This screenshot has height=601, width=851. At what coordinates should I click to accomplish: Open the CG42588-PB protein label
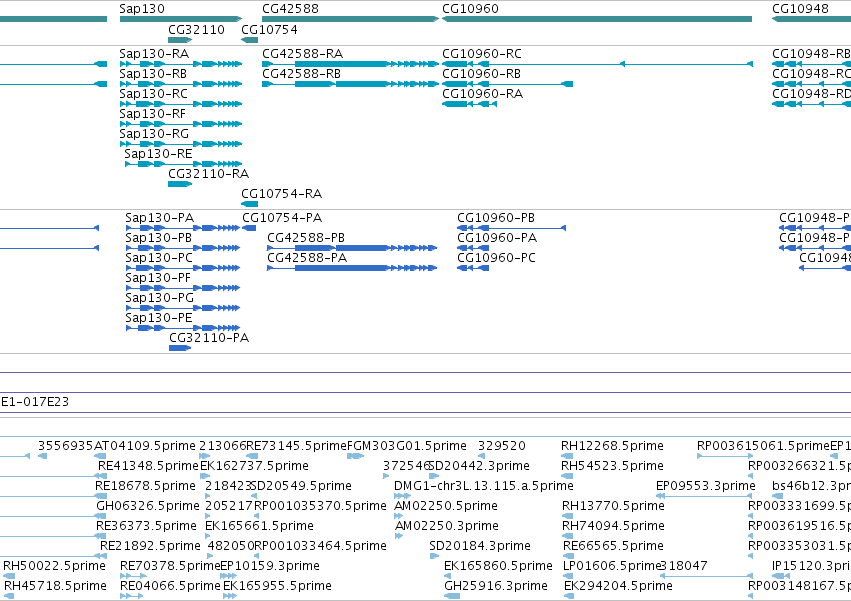306,238
